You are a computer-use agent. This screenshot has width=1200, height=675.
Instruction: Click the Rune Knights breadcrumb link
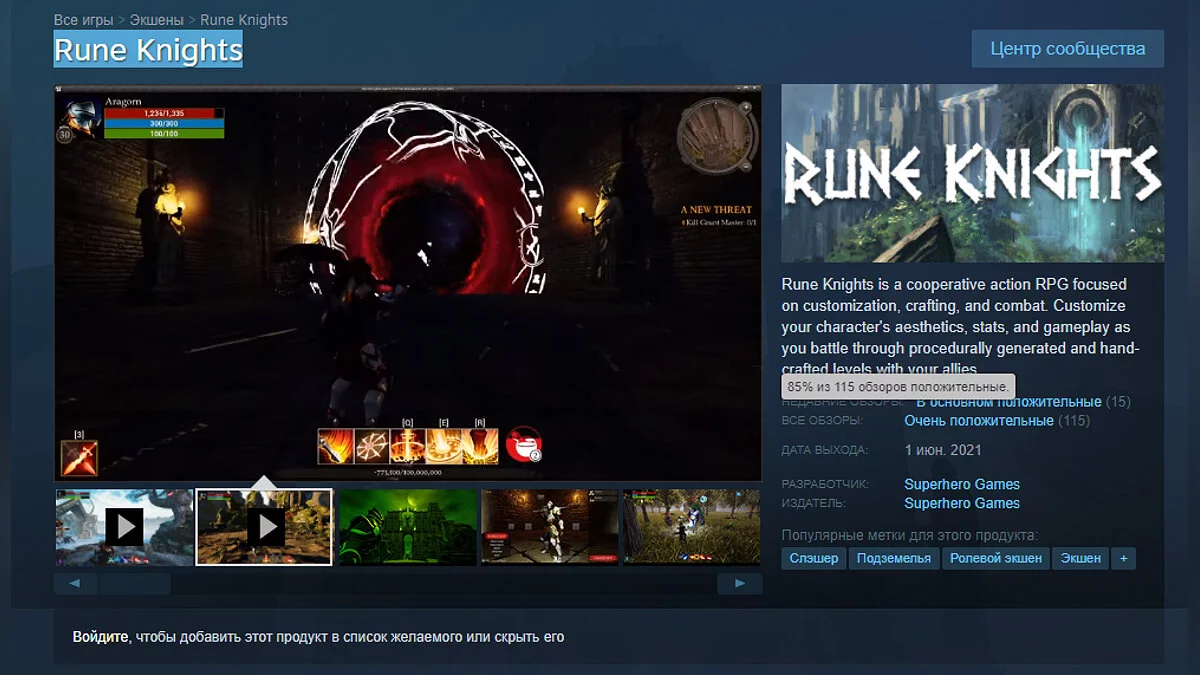(x=244, y=20)
